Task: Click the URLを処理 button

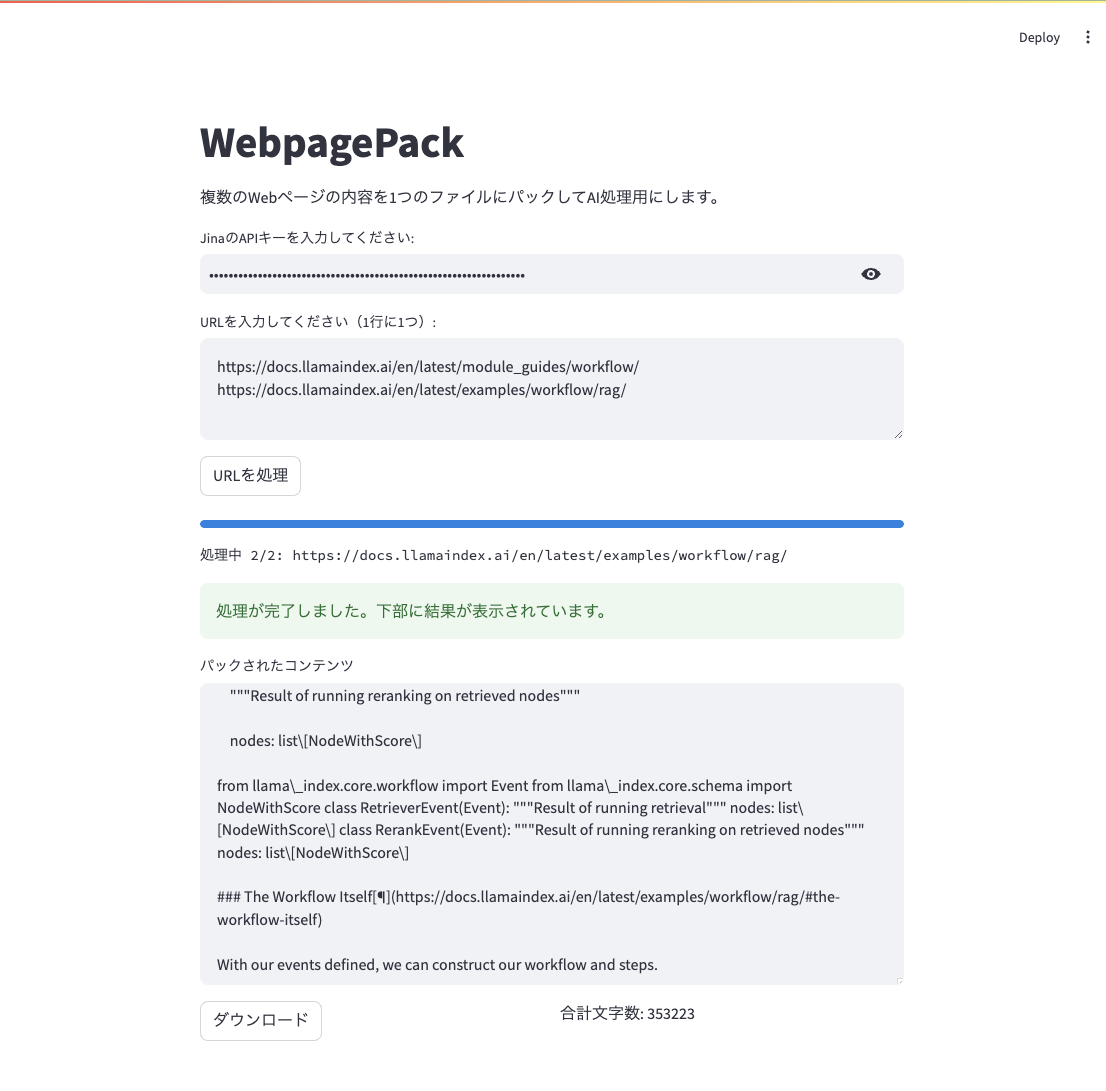Action: 250,476
